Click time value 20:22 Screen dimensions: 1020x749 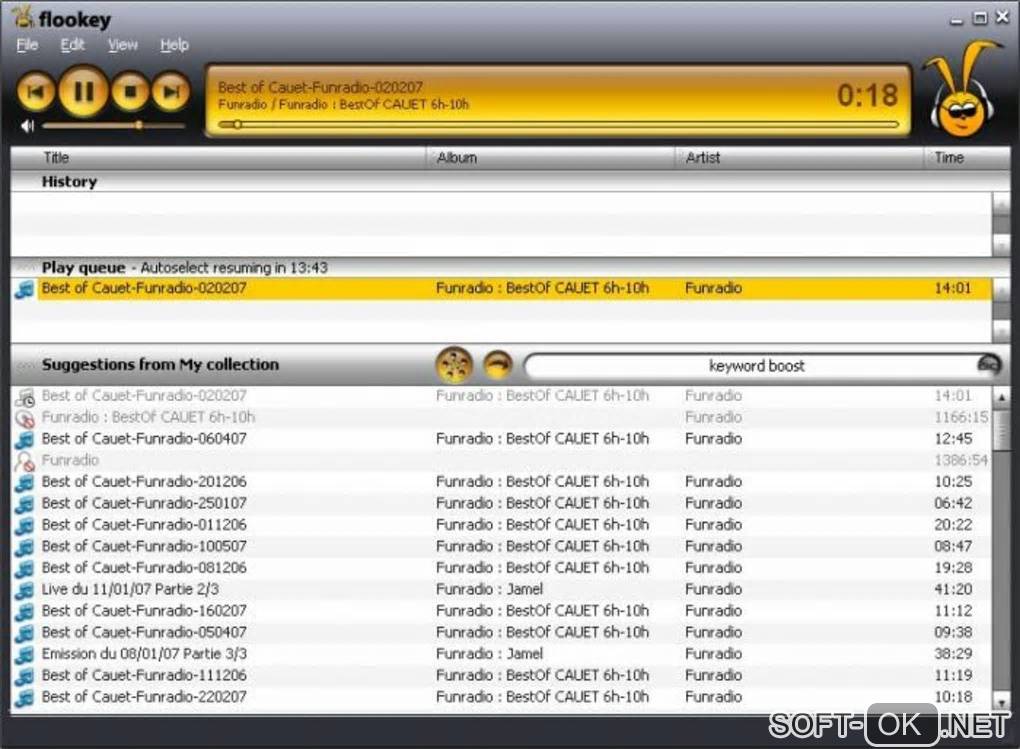(x=954, y=524)
